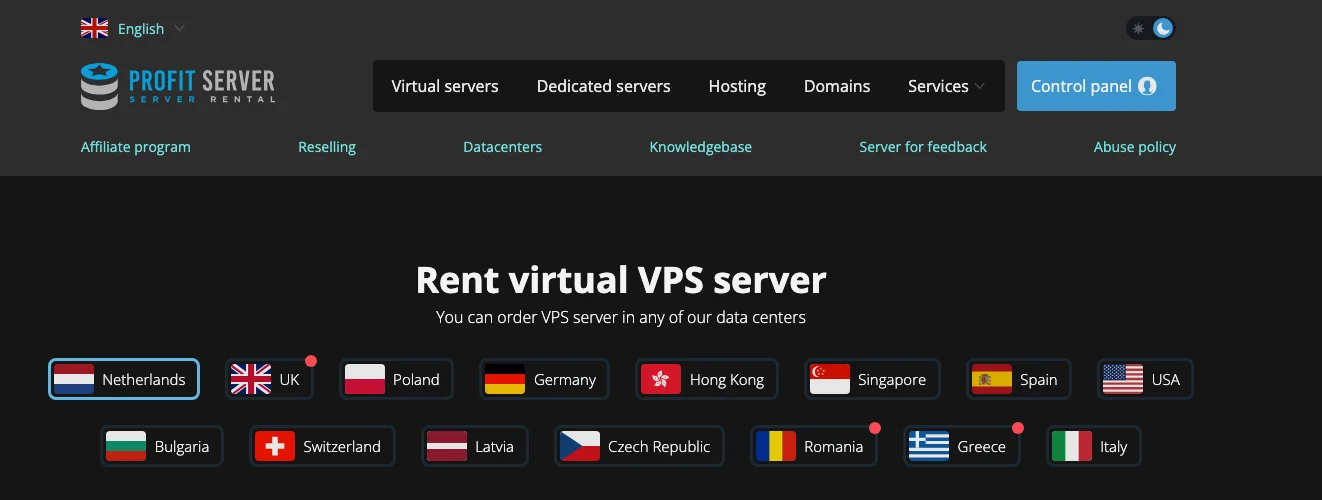
Task: Select Switzerland data center
Action: pos(322,446)
